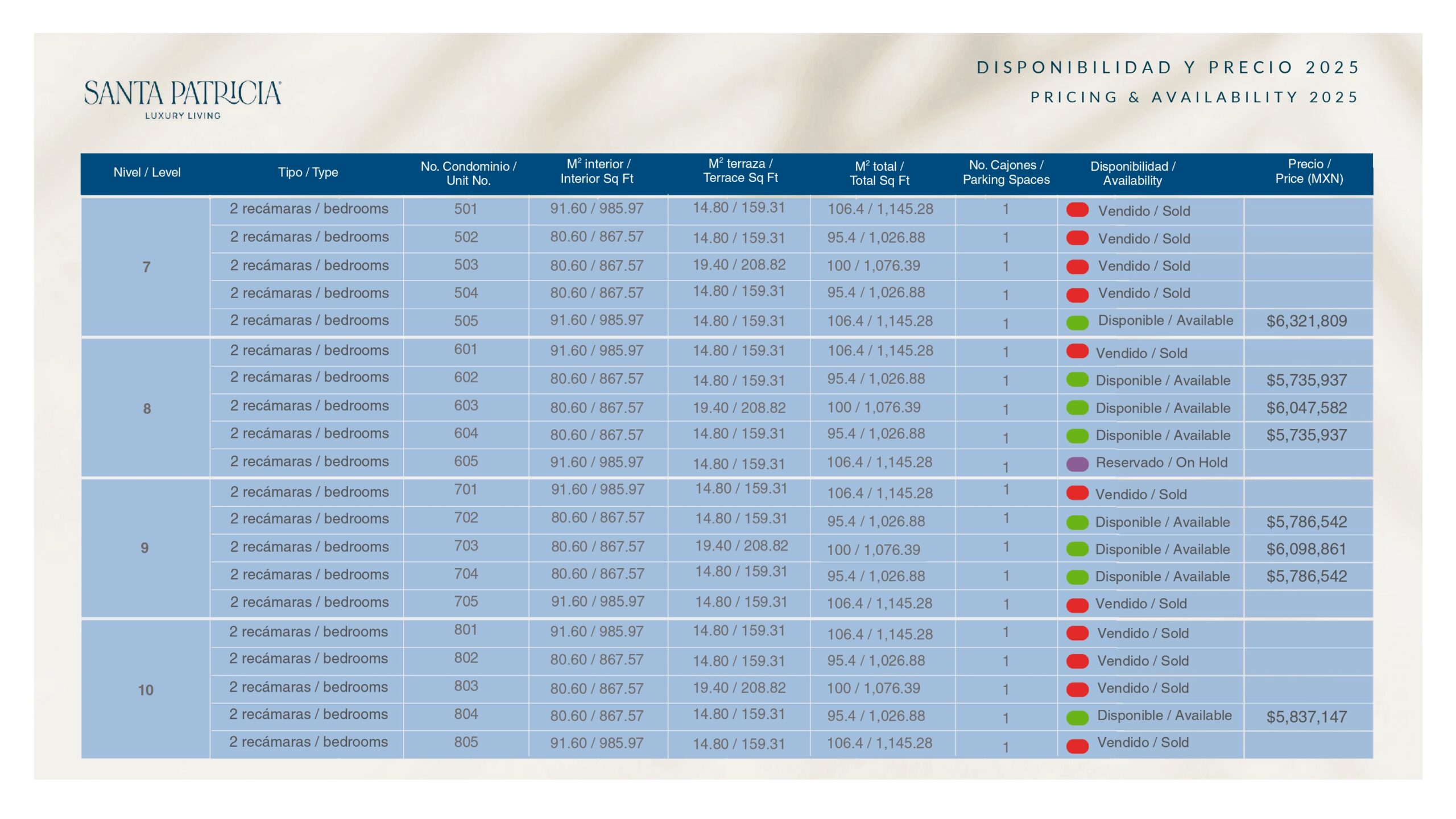This screenshot has width=1456, height=819.
Task: Click the purple on-hold indicator for unit 605
Action: 1077,464
